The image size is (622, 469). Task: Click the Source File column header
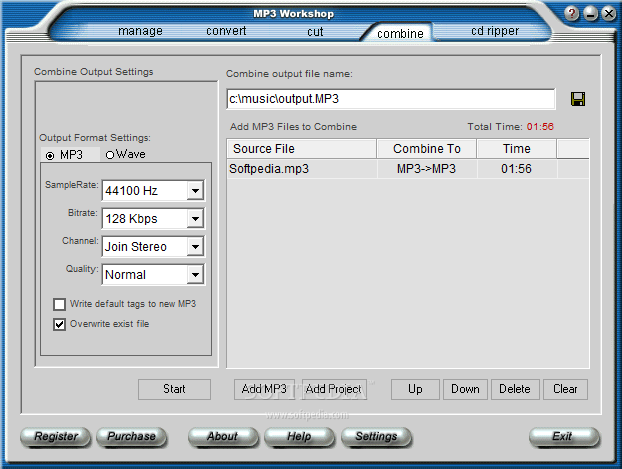pyautogui.click(x=302, y=149)
